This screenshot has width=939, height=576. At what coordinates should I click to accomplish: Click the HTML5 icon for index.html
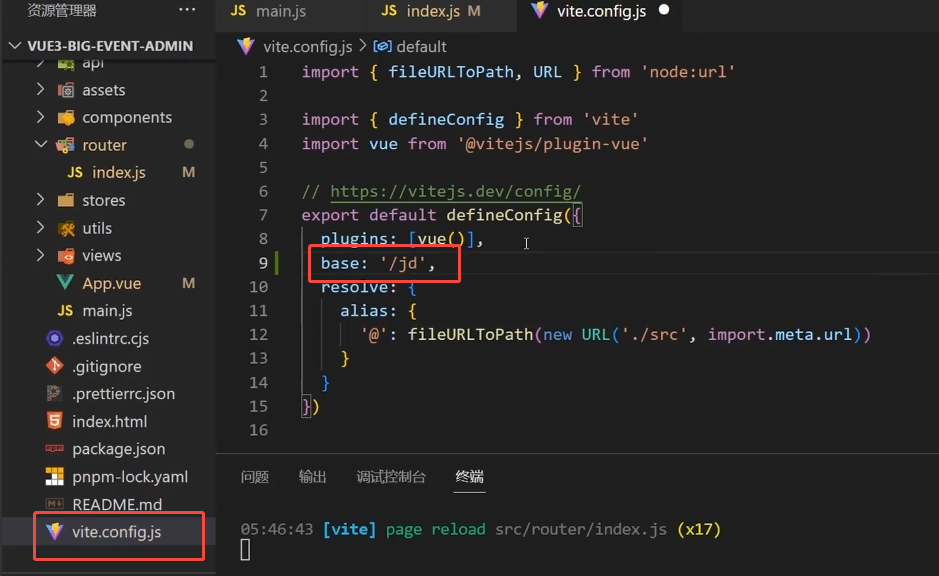[x=54, y=421]
